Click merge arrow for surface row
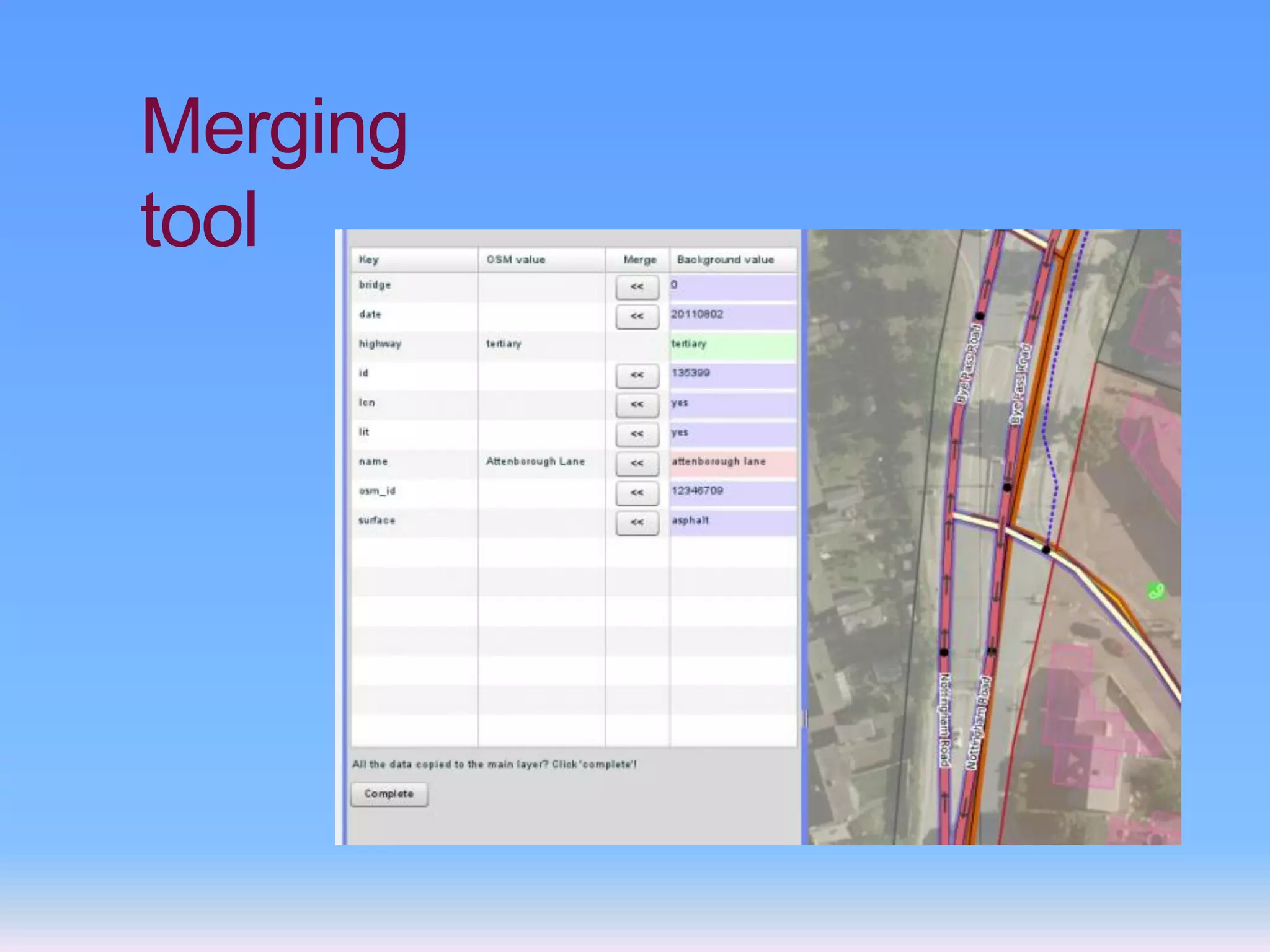Viewport: 1270px width, 952px height. (x=637, y=522)
